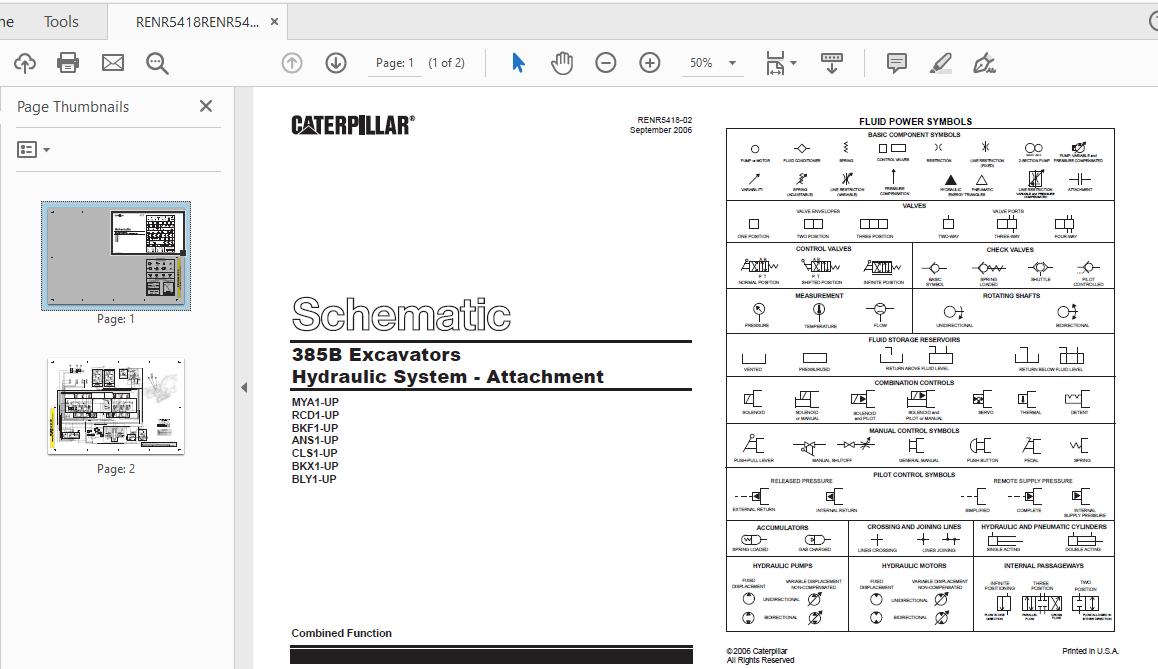Open the fit page scrolling options icon

click(775, 63)
